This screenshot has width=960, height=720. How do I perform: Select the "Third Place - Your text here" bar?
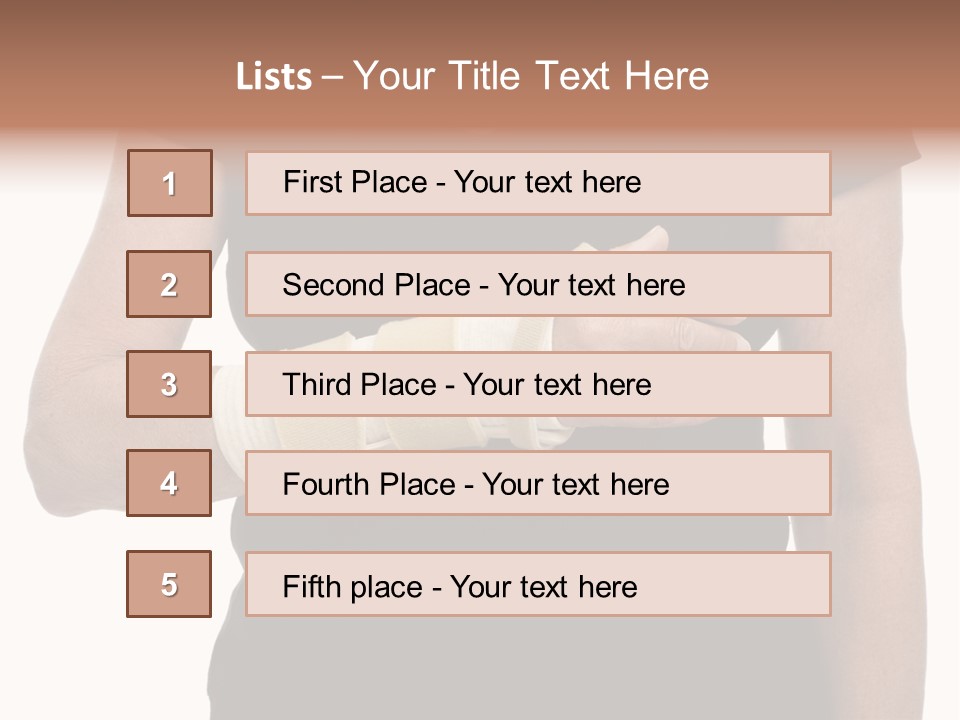point(538,384)
